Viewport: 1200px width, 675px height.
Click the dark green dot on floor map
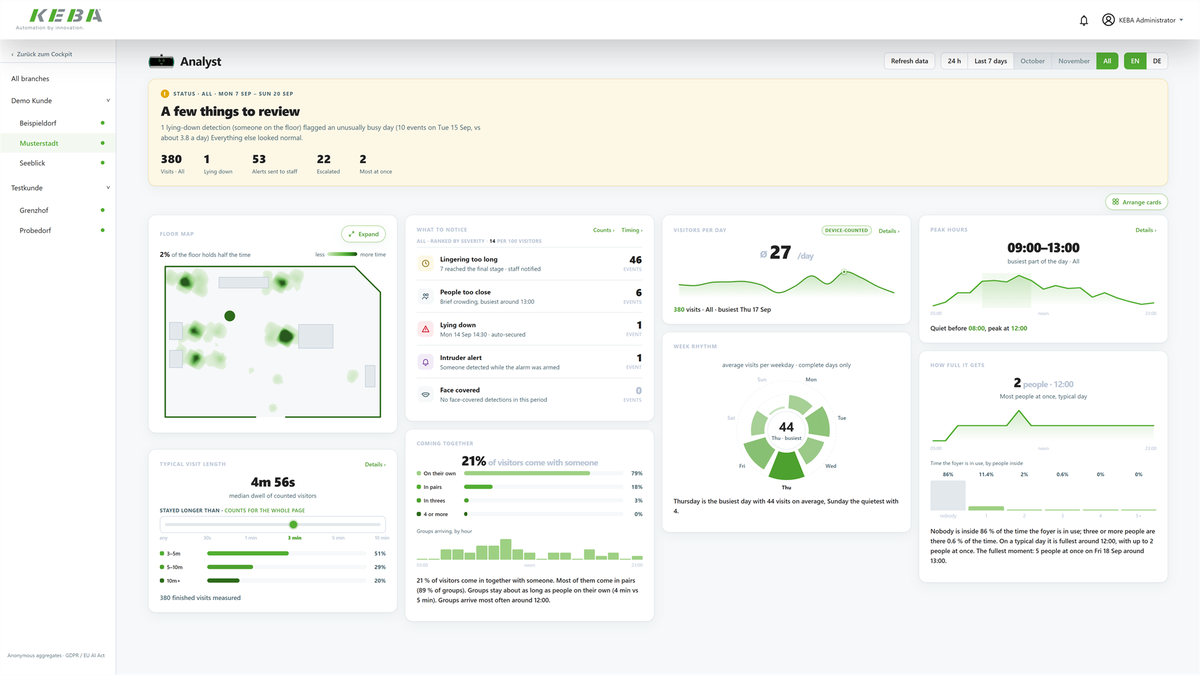coord(230,316)
